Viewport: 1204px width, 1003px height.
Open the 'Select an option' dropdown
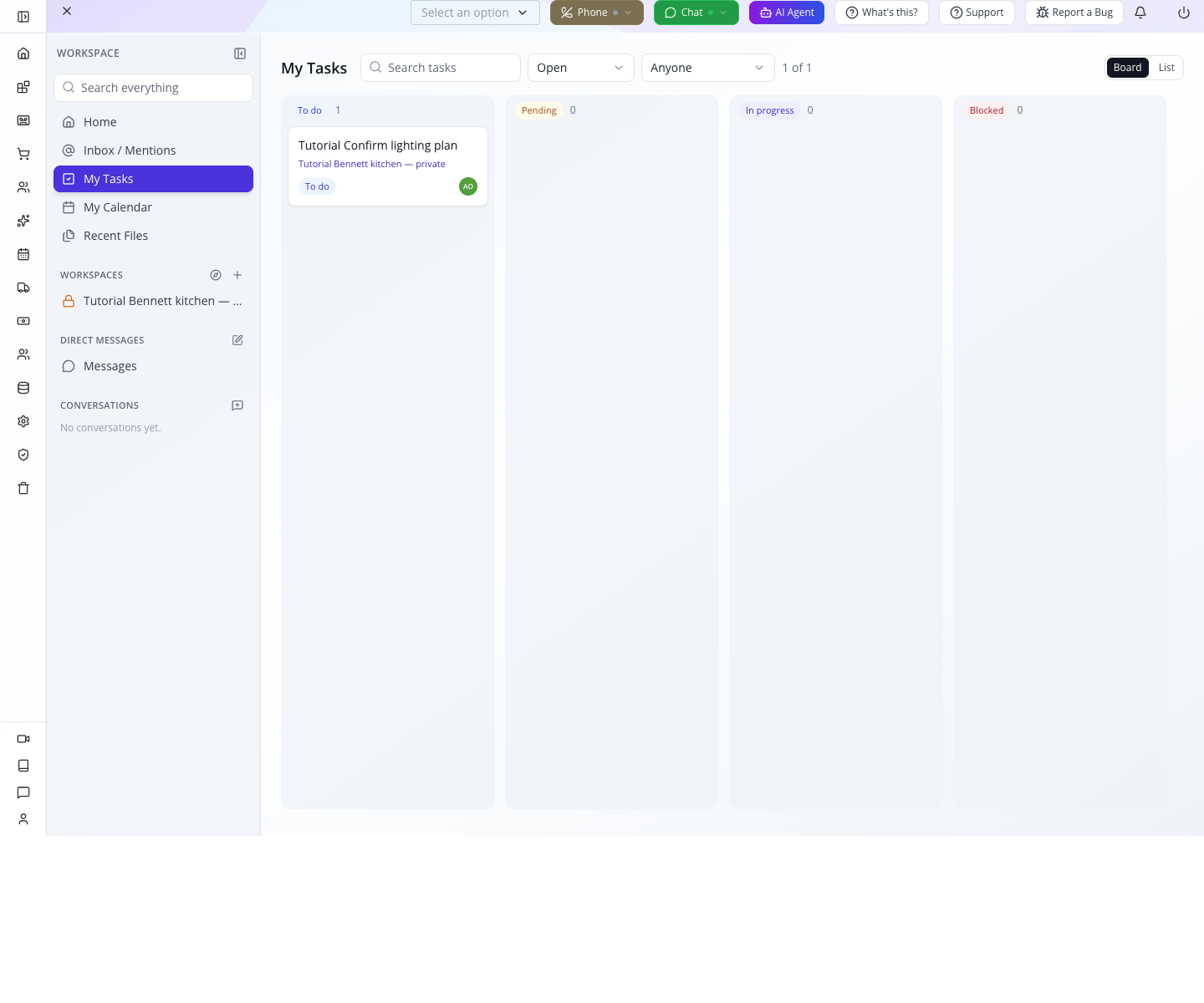475,13
